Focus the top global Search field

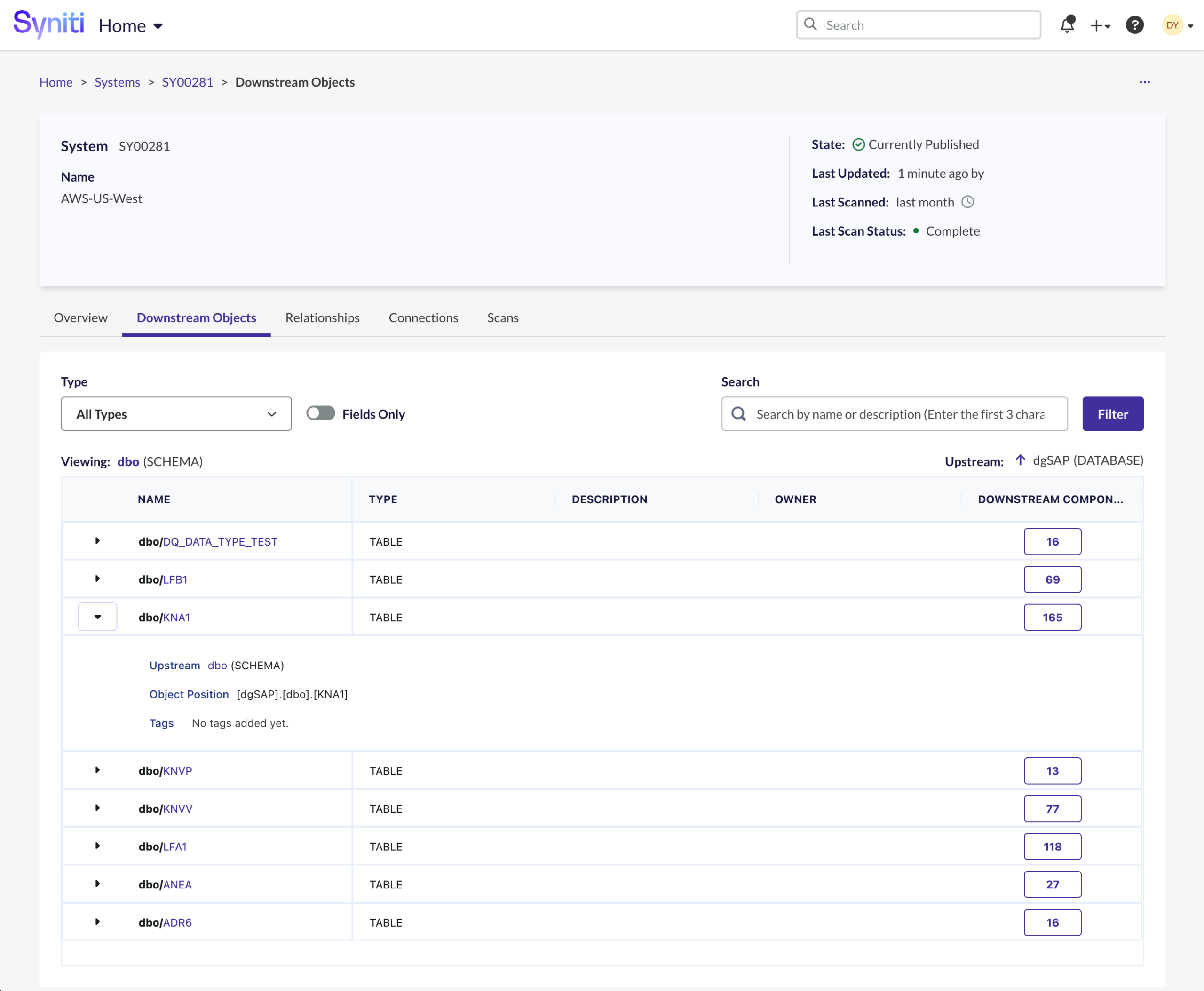point(918,24)
